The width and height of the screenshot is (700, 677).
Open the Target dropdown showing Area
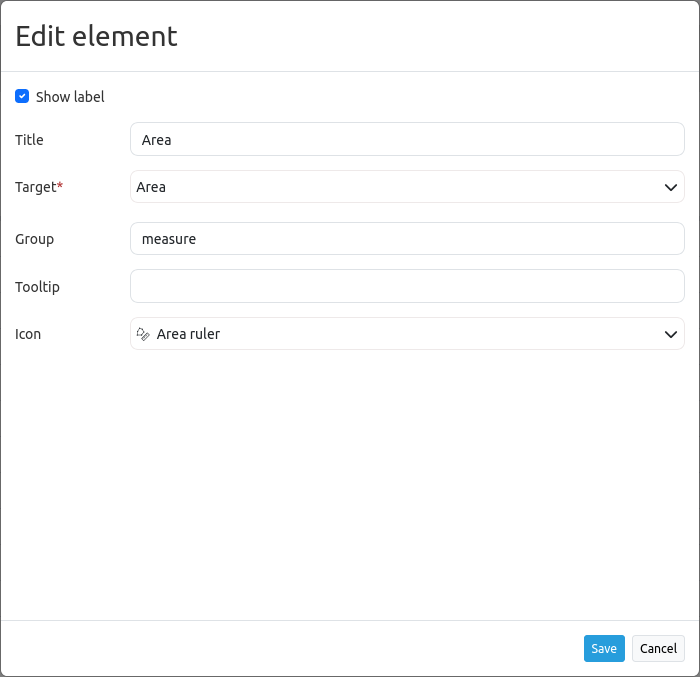point(400,187)
